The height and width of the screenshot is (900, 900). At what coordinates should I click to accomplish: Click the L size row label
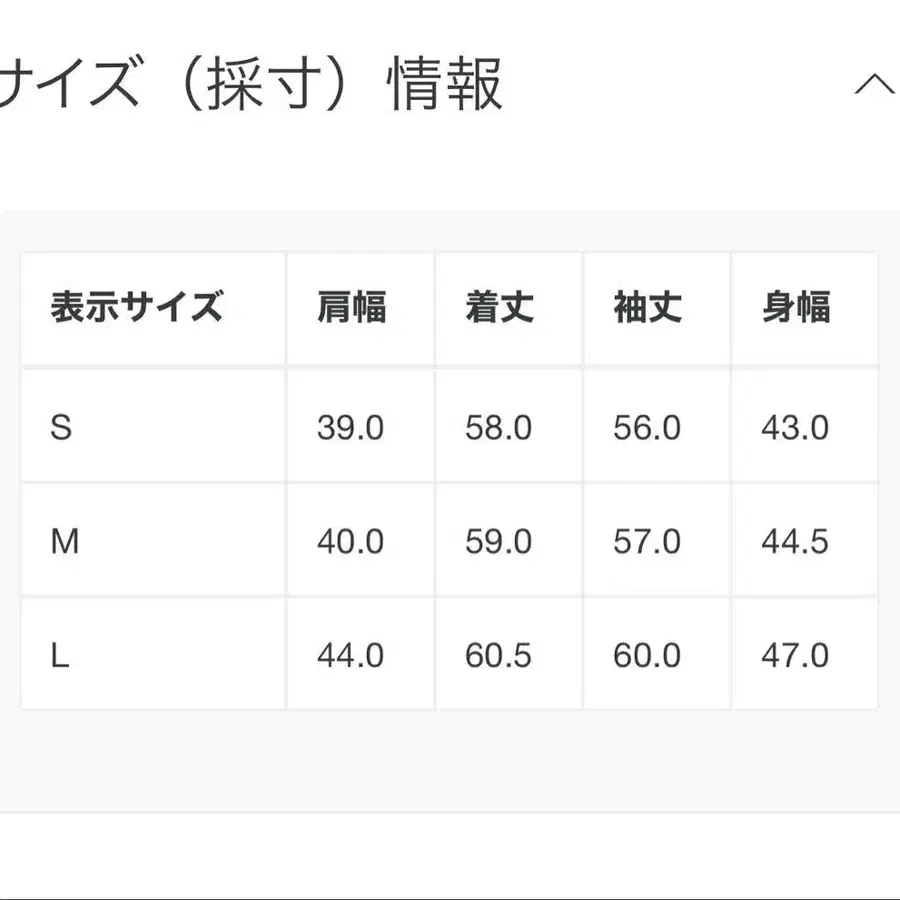pyautogui.click(x=62, y=655)
